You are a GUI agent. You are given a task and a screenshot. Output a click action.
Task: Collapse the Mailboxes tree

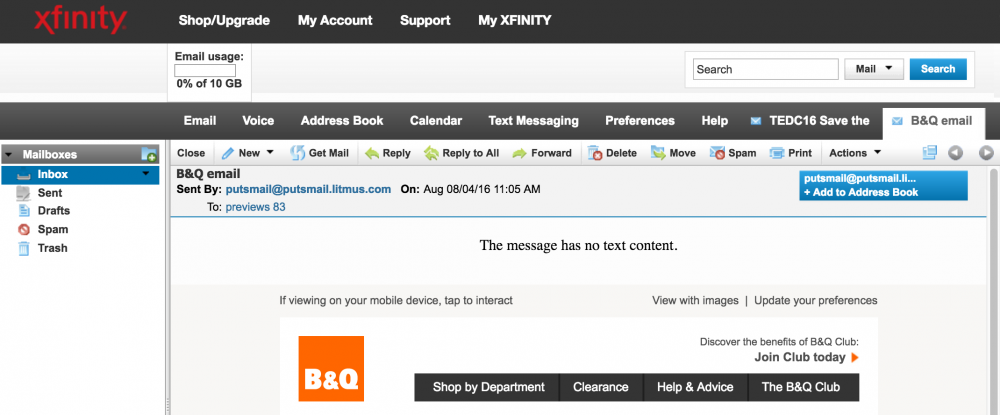[9, 155]
